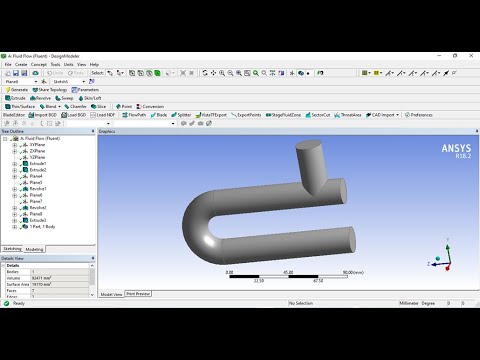Select the SectorCut tool
Image resolution: width=480 pixels, height=360 pixels.
pyautogui.click(x=318, y=115)
